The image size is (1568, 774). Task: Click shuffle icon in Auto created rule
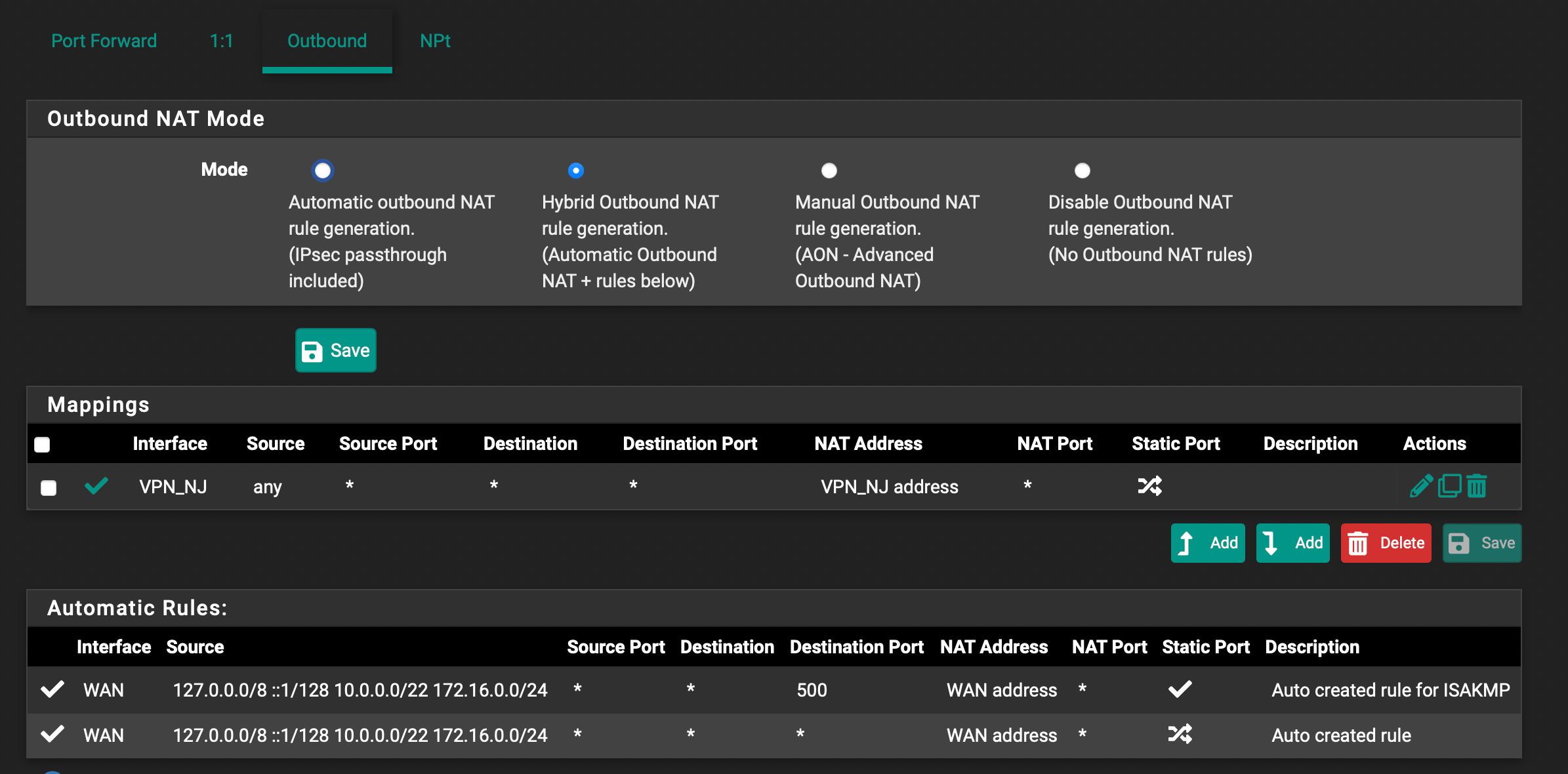[x=1180, y=734]
